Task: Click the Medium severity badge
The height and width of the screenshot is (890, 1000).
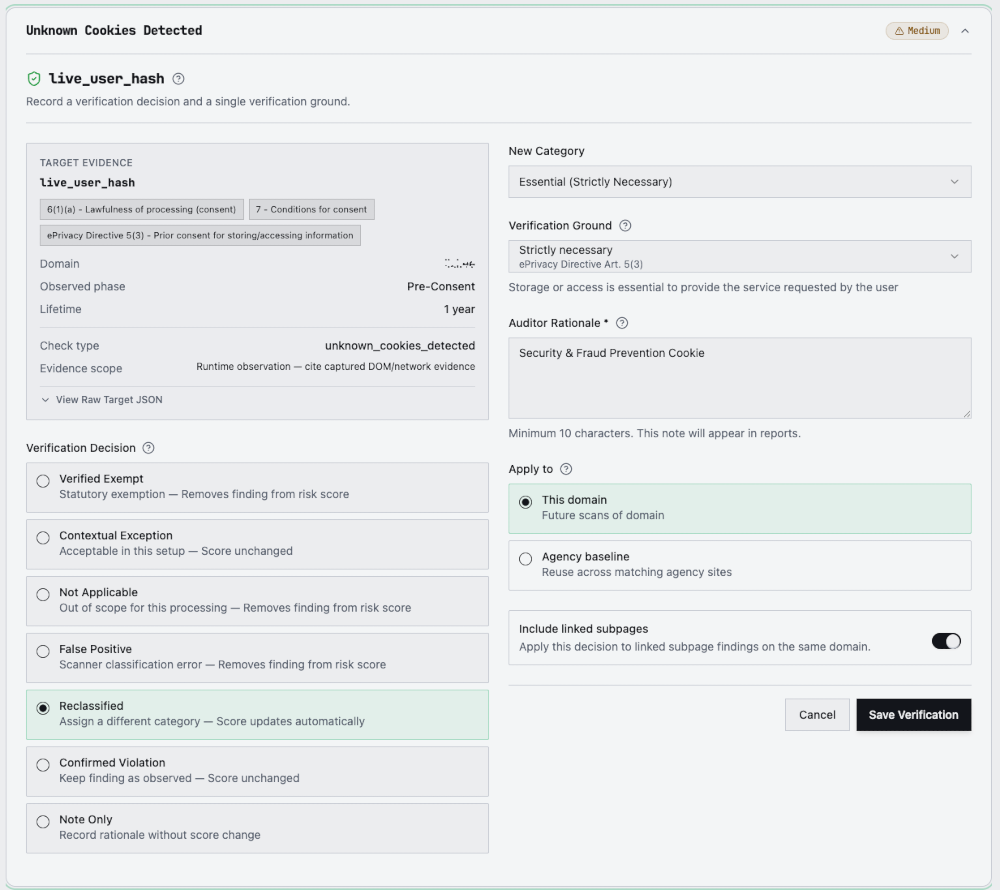Action: point(917,31)
